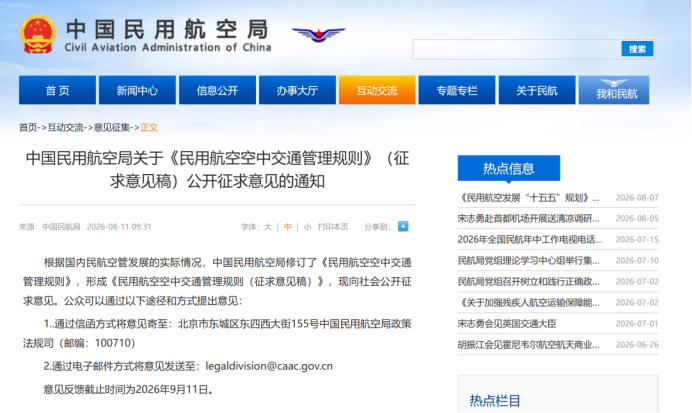Open the 首页 navigation tab
Image resolution: width=692 pixels, height=413 pixels.
(x=57, y=90)
